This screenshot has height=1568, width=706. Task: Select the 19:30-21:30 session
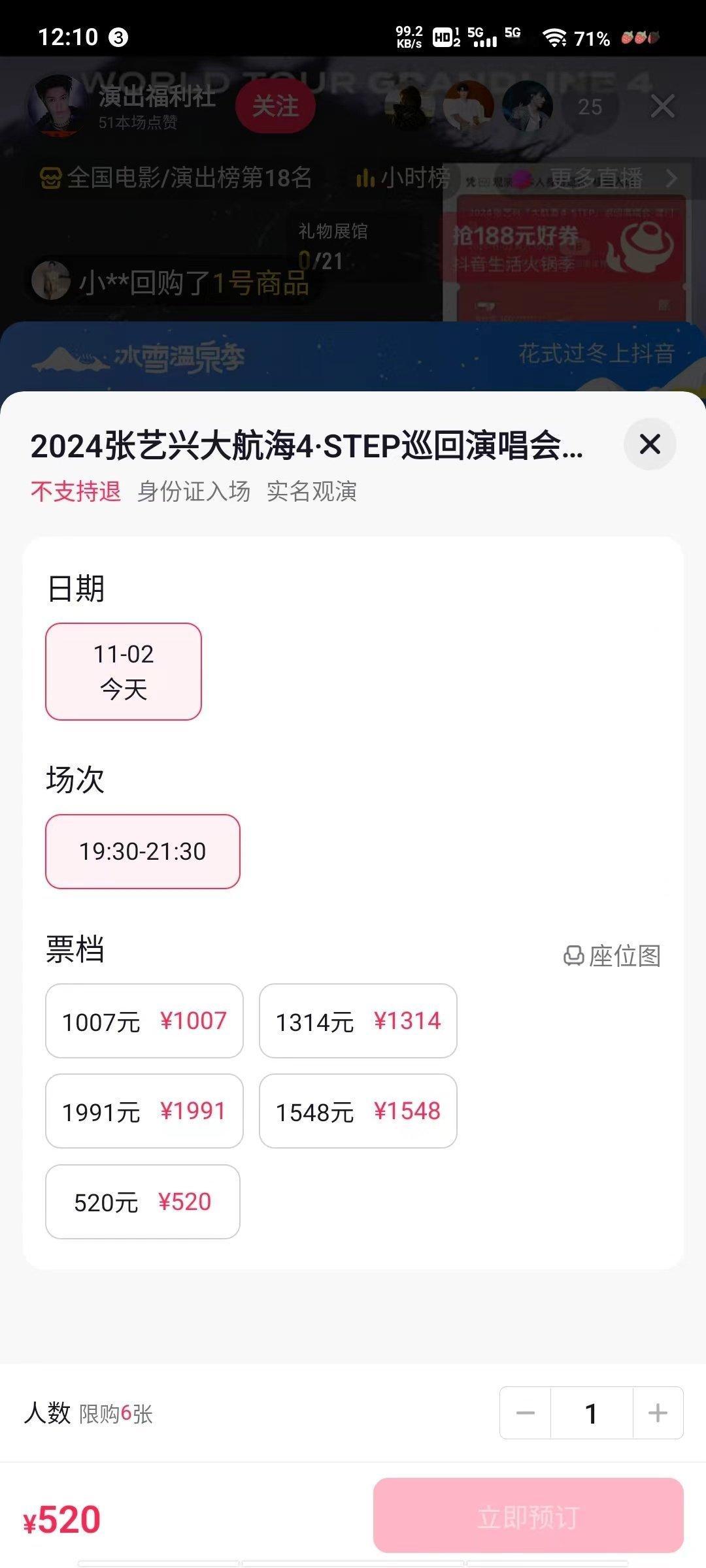coord(143,851)
